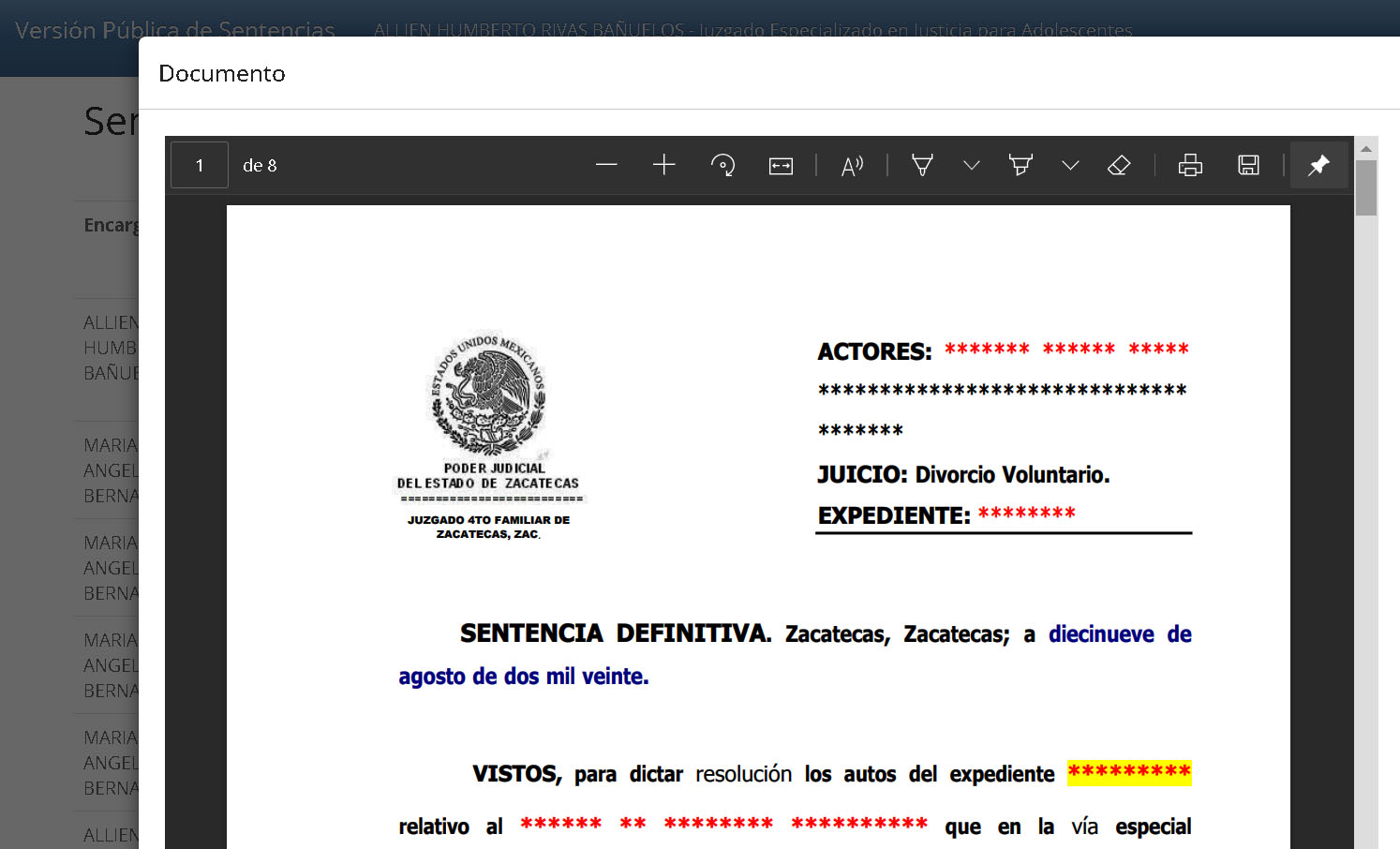Fit the page to width
Screen dimensions: 1400x849
781,166
